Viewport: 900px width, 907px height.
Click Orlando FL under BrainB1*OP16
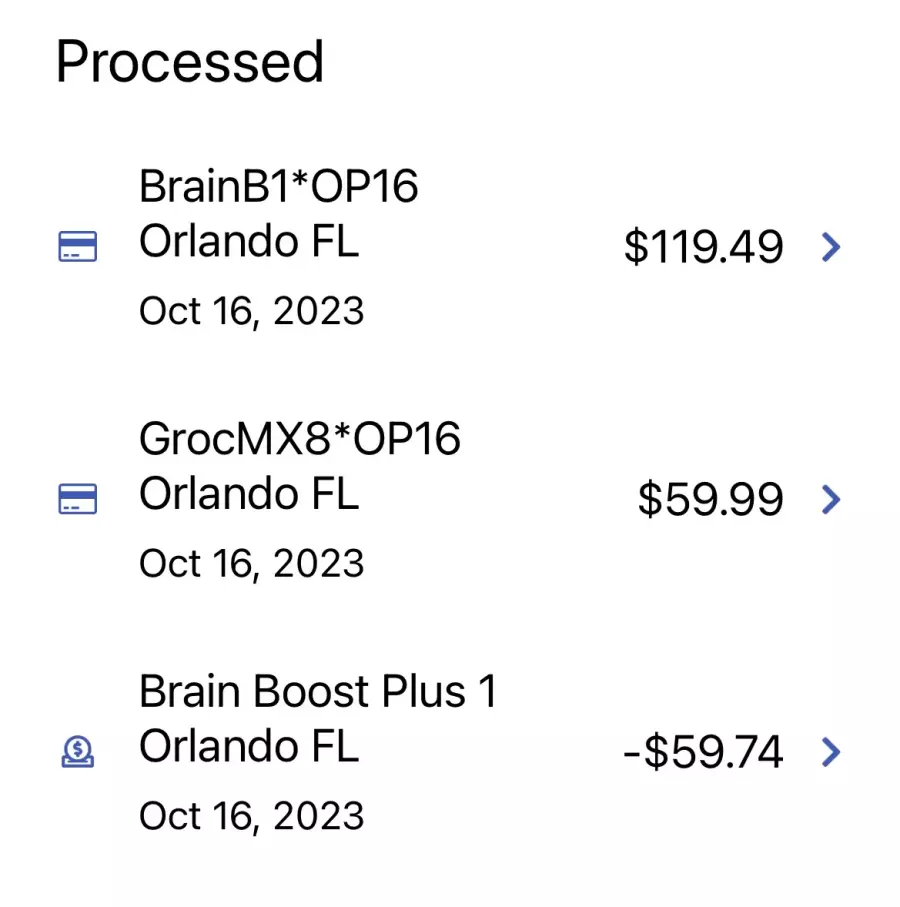click(249, 241)
